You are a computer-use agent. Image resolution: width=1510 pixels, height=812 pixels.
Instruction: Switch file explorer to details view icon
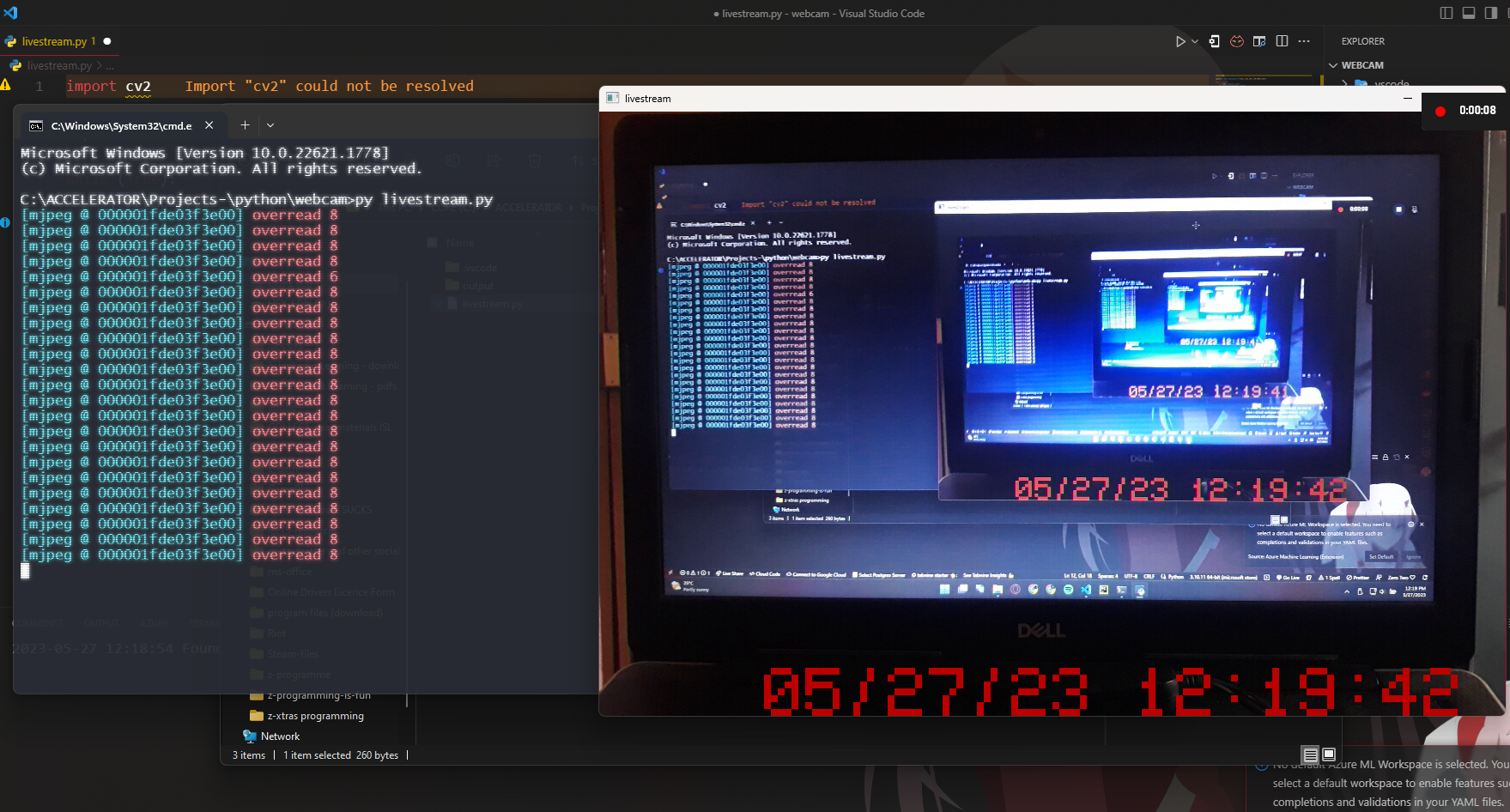coord(1310,754)
